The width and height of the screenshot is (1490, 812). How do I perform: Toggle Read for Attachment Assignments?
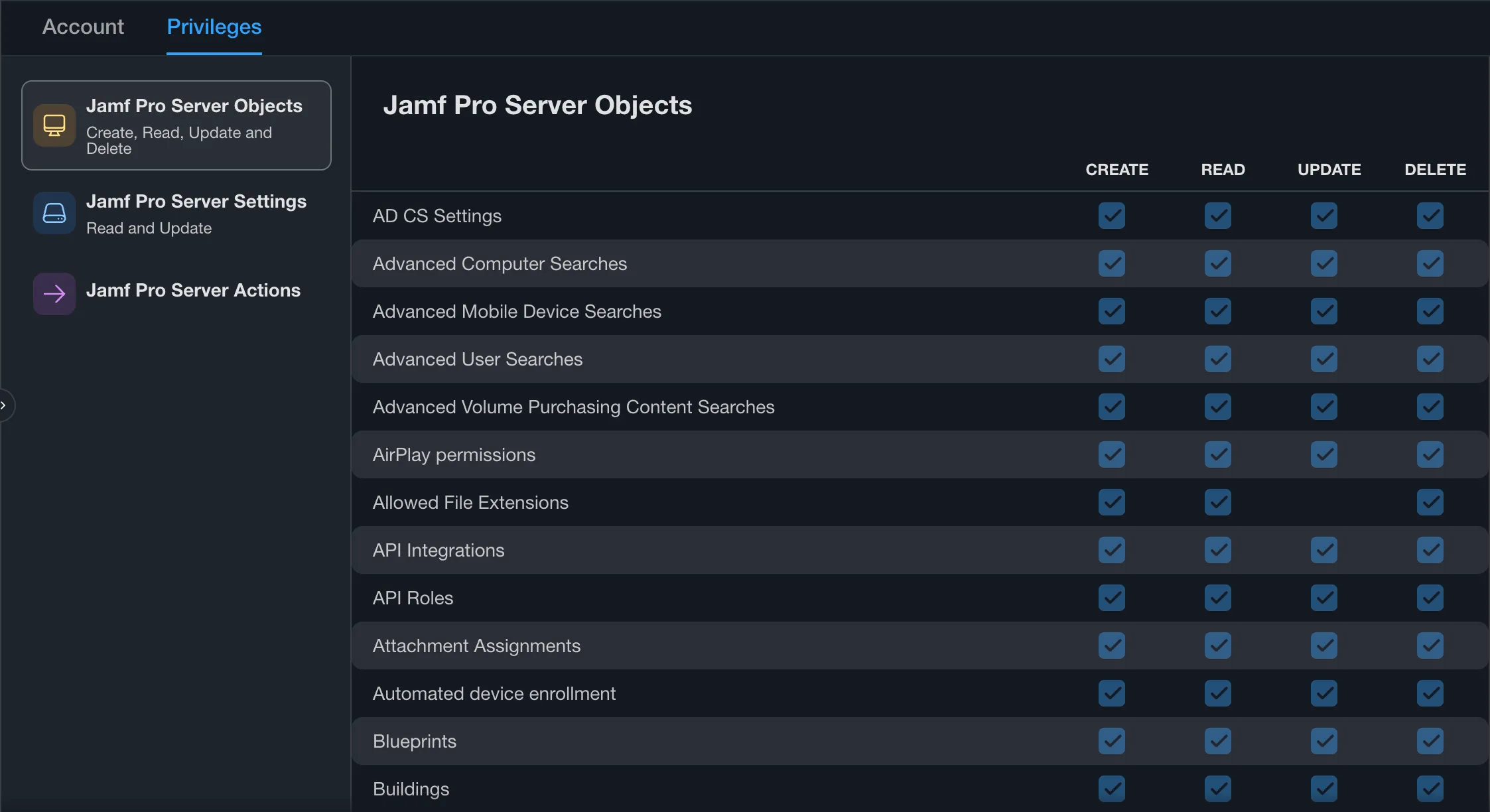click(x=1218, y=645)
